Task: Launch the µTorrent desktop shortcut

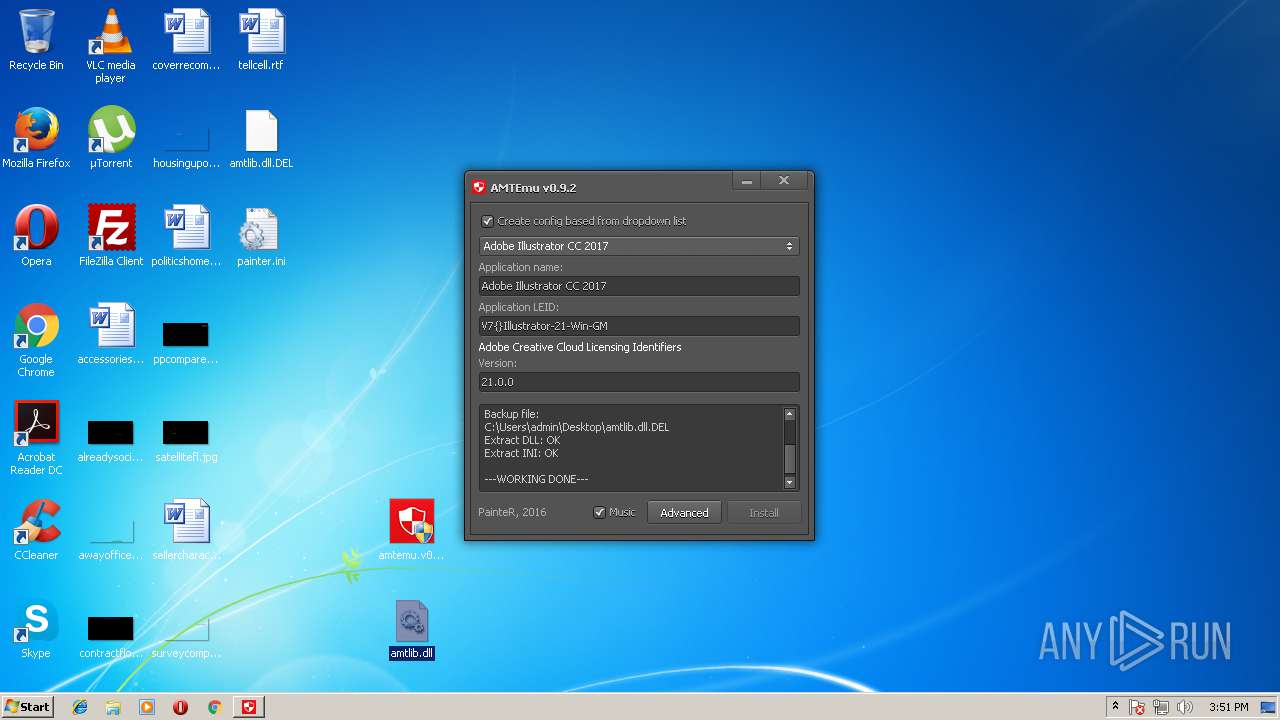Action: pyautogui.click(x=110, y=138)
